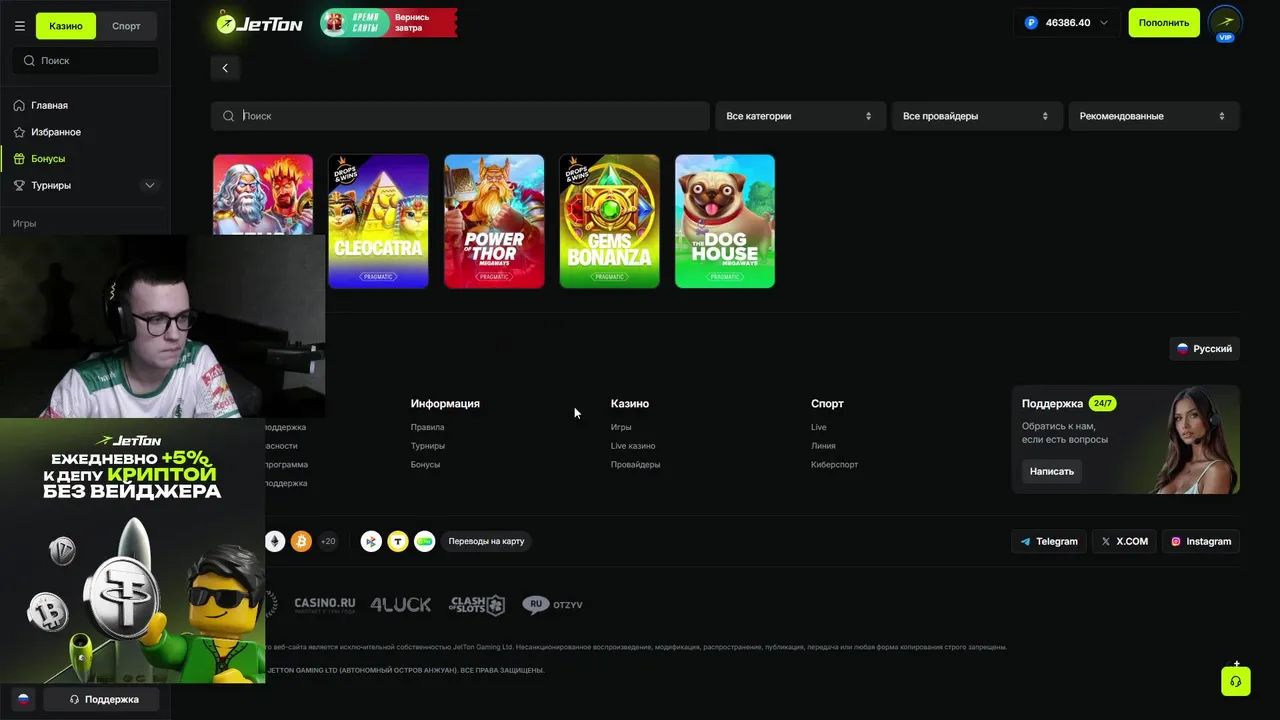The height and width of the screenshot is (720, 1280).
Task: Click the Главная home icon
Action: point(19,105)
